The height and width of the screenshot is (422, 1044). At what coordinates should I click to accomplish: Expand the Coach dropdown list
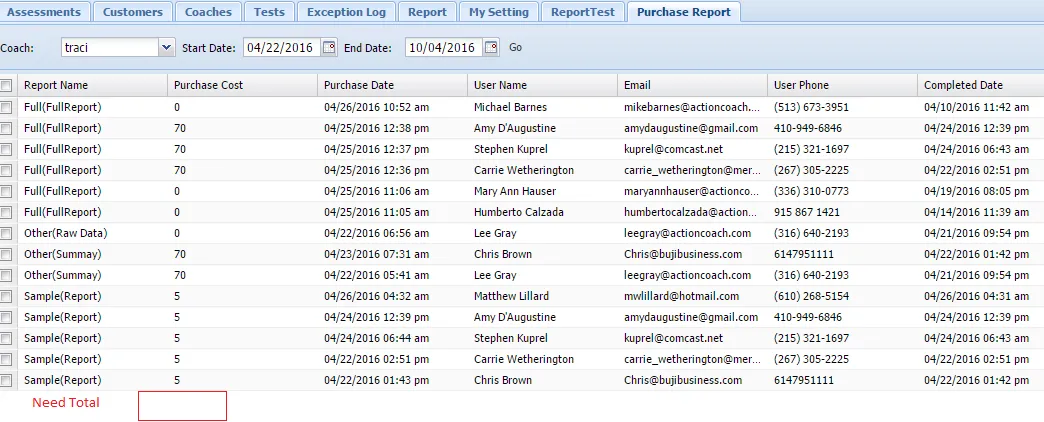coord(166,47)
